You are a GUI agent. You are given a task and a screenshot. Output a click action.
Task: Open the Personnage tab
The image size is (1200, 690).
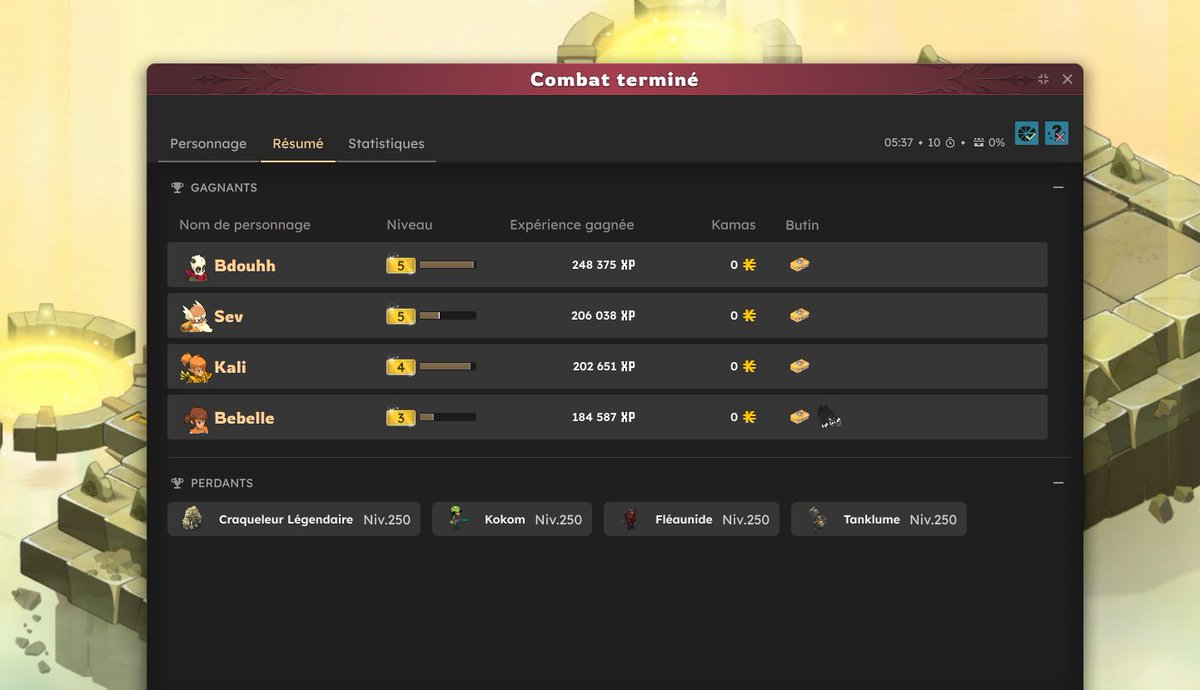click(x=208, y=144)
